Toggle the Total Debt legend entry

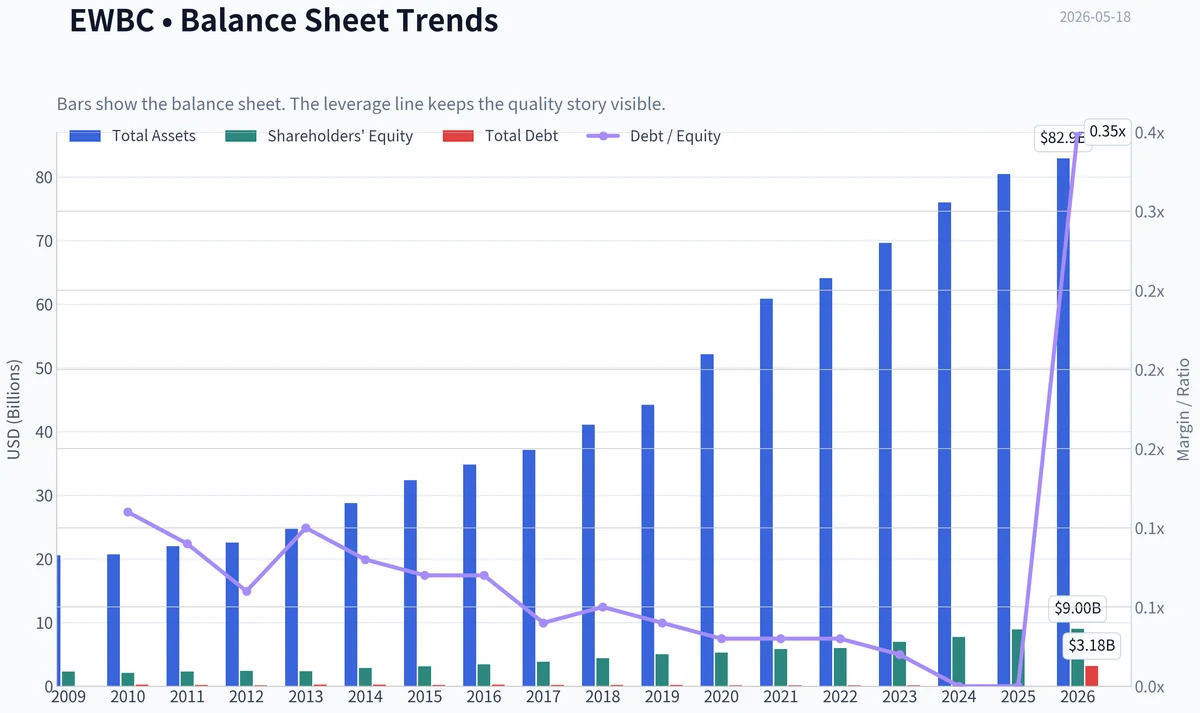click(x=500, y=136)
